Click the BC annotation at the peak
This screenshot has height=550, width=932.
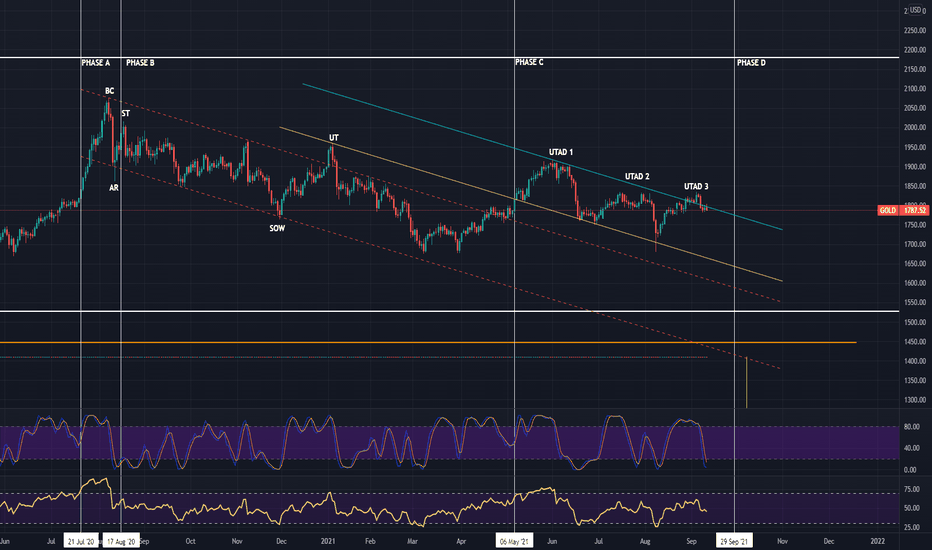tap(109, 91)
